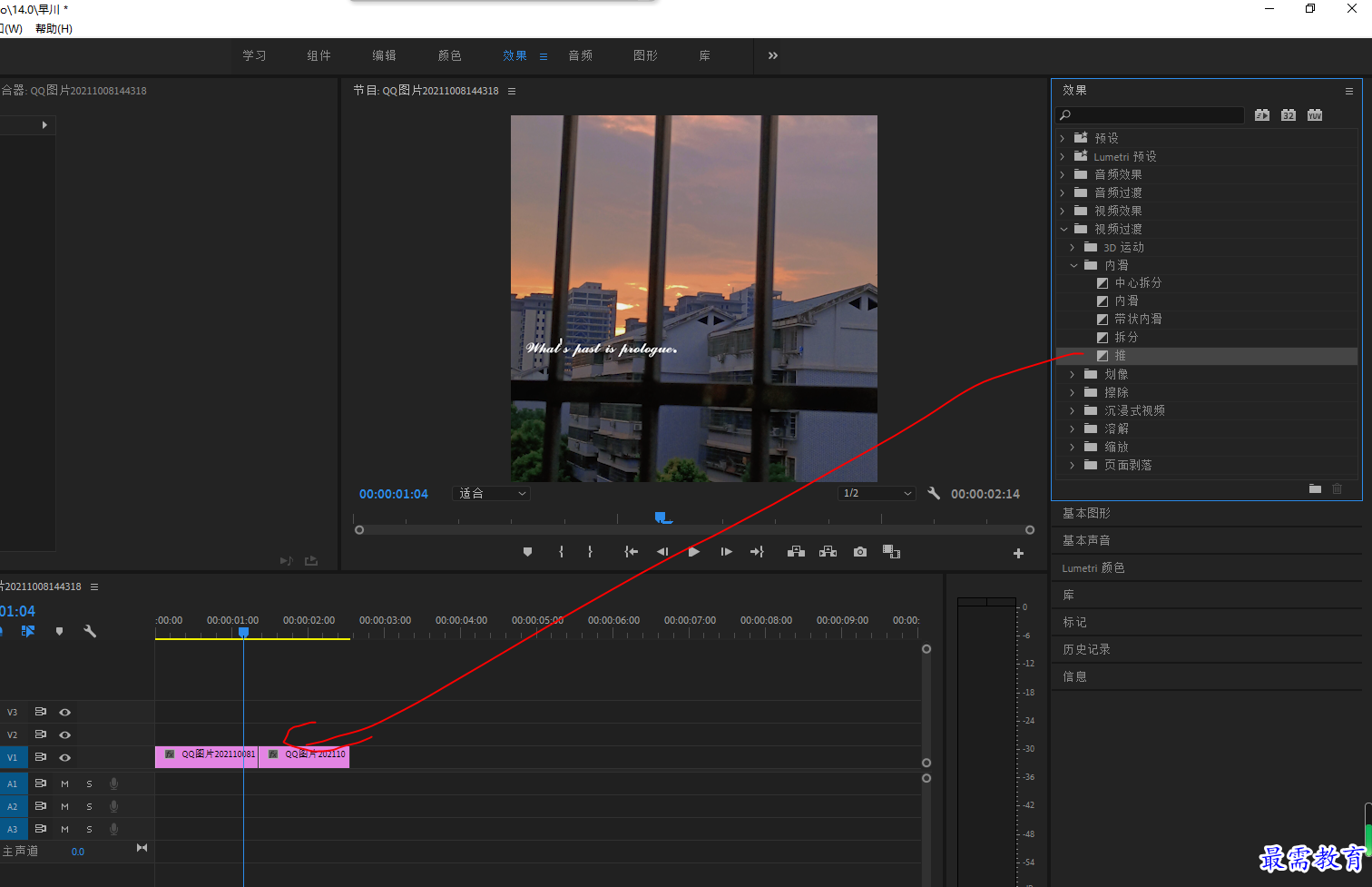Open the 适合 zoom level dropdown

pyautogui.click(x=491, y=493)
